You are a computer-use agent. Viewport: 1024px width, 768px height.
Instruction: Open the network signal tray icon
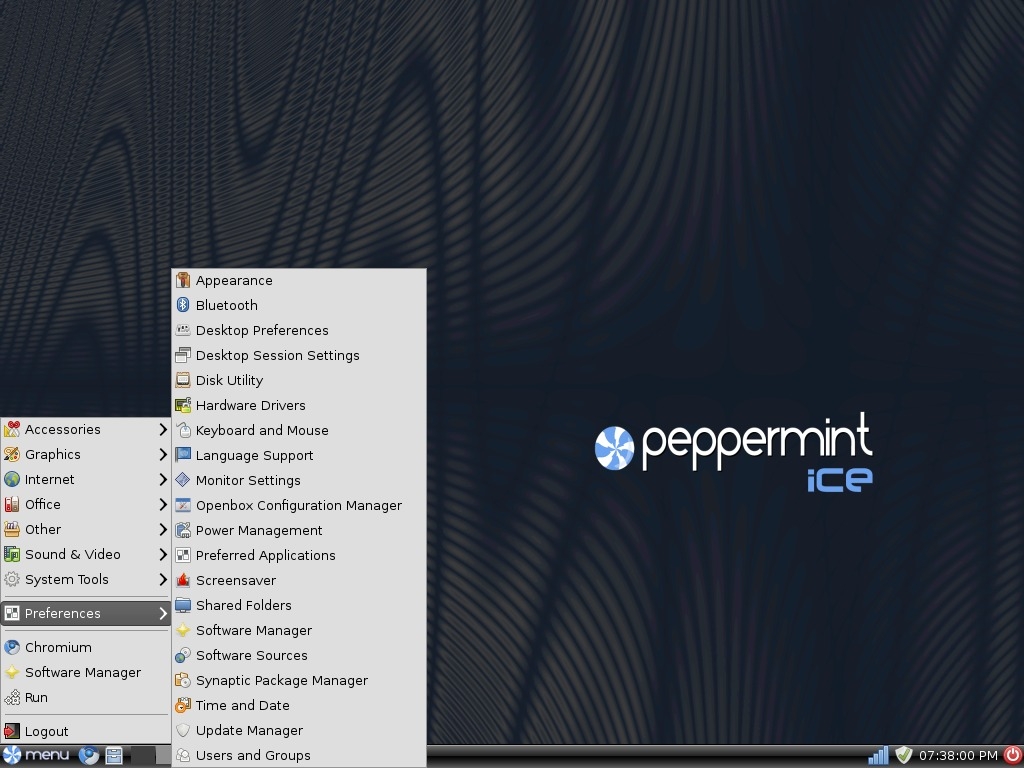pos(878,756)
